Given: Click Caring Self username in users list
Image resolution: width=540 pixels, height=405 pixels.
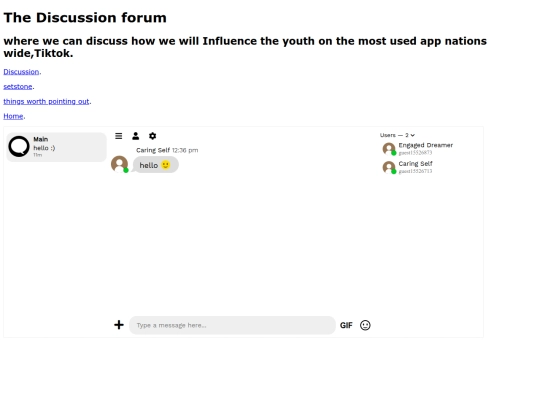Looking at the screenshot, I should click(415, 164).
